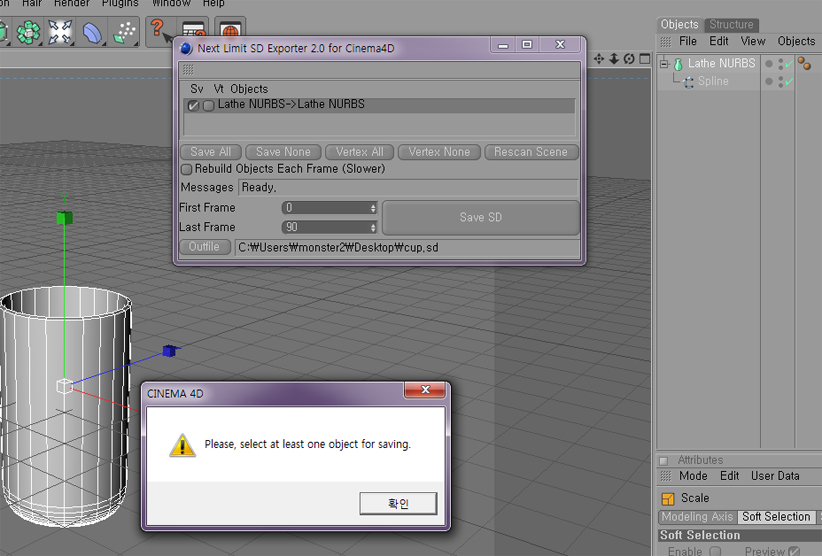Open the Attributes Edit menu
This screenshot has width=822, height=556.
(x=729, y=476)
